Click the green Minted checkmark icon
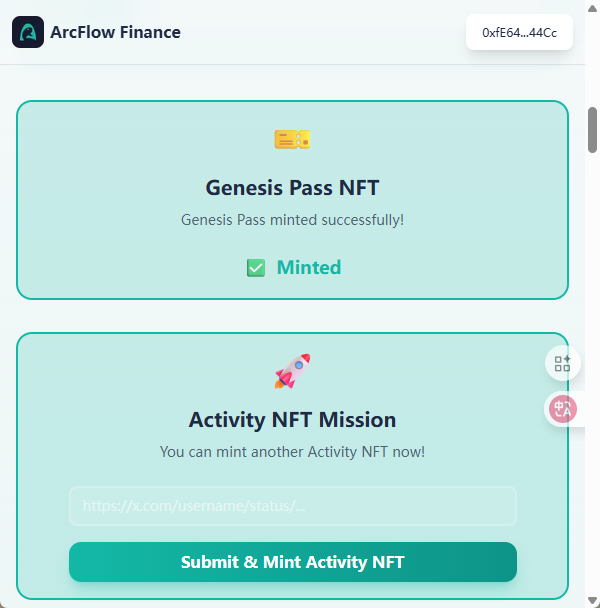This screenshot has height=608, width=600. [256, 268]
